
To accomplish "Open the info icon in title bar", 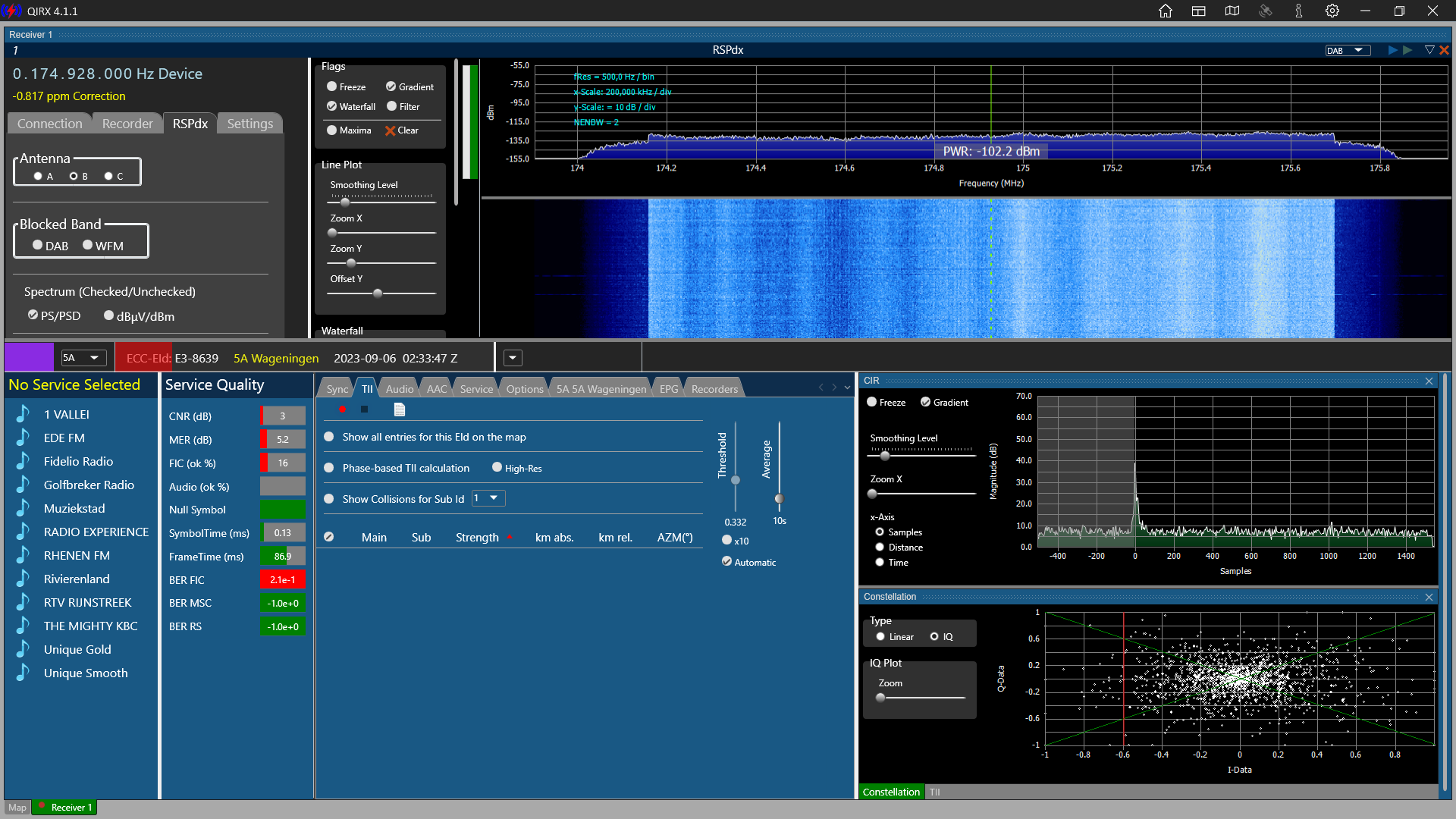I will (1299, 11).
